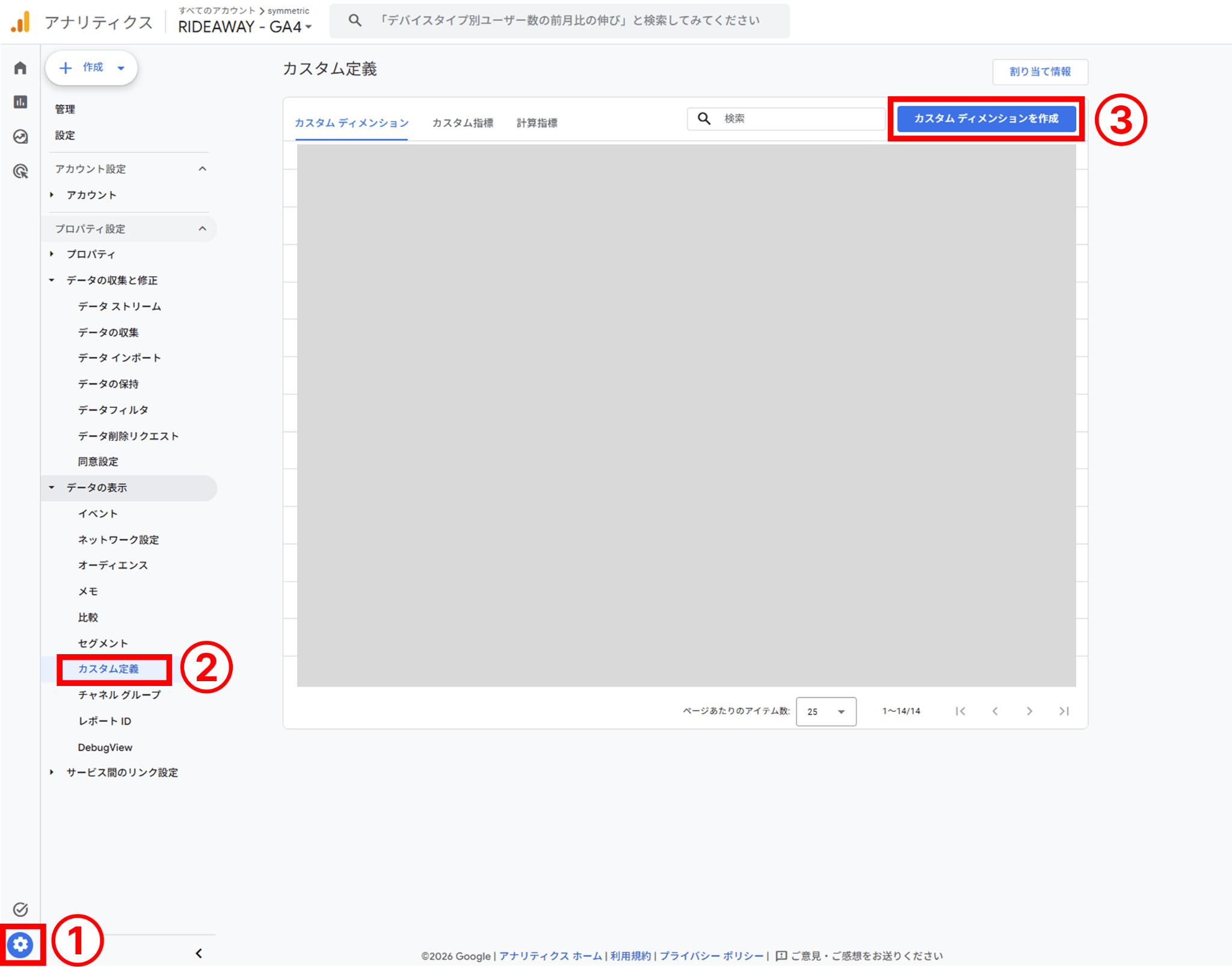Open データの保持 settings
This screenshot has width=1232, height=967.
pos(108,384)
